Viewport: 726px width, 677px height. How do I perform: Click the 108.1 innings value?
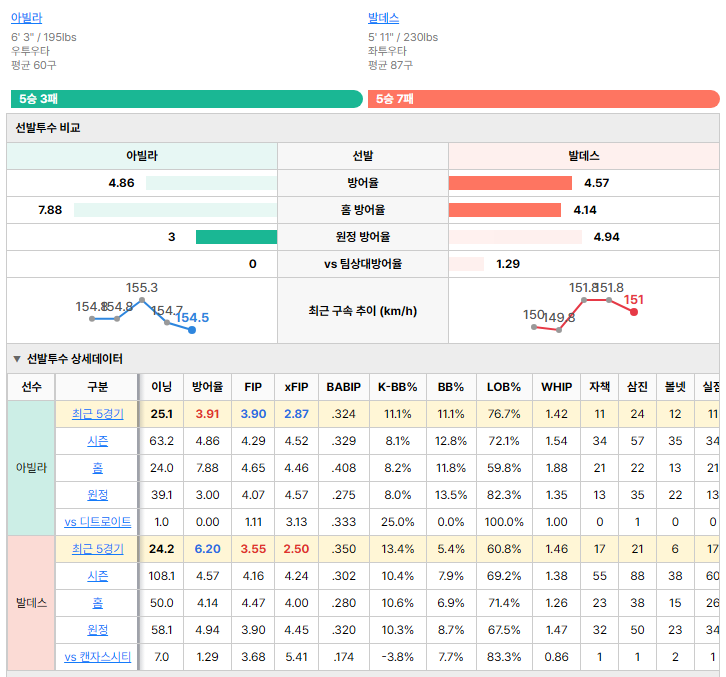[x=162, y=576]
